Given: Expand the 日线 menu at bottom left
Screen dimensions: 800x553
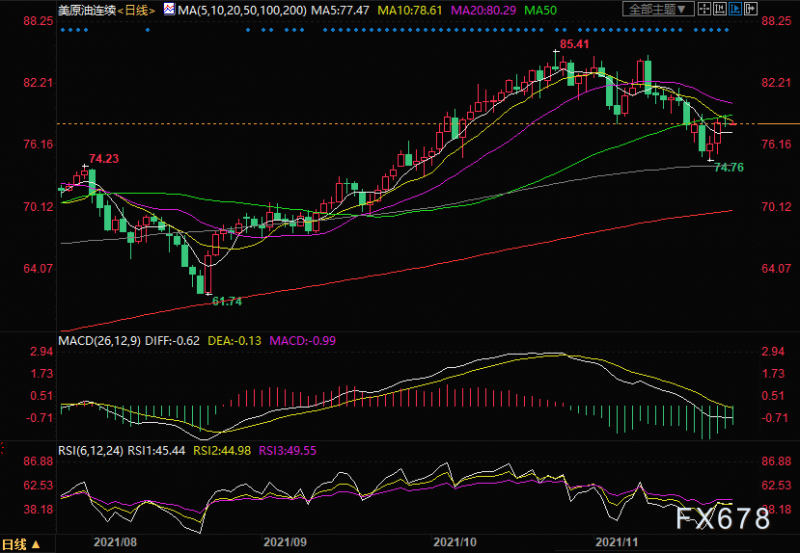Looking at the screenshot, I should pyautogui.click(x=20, y=544).
